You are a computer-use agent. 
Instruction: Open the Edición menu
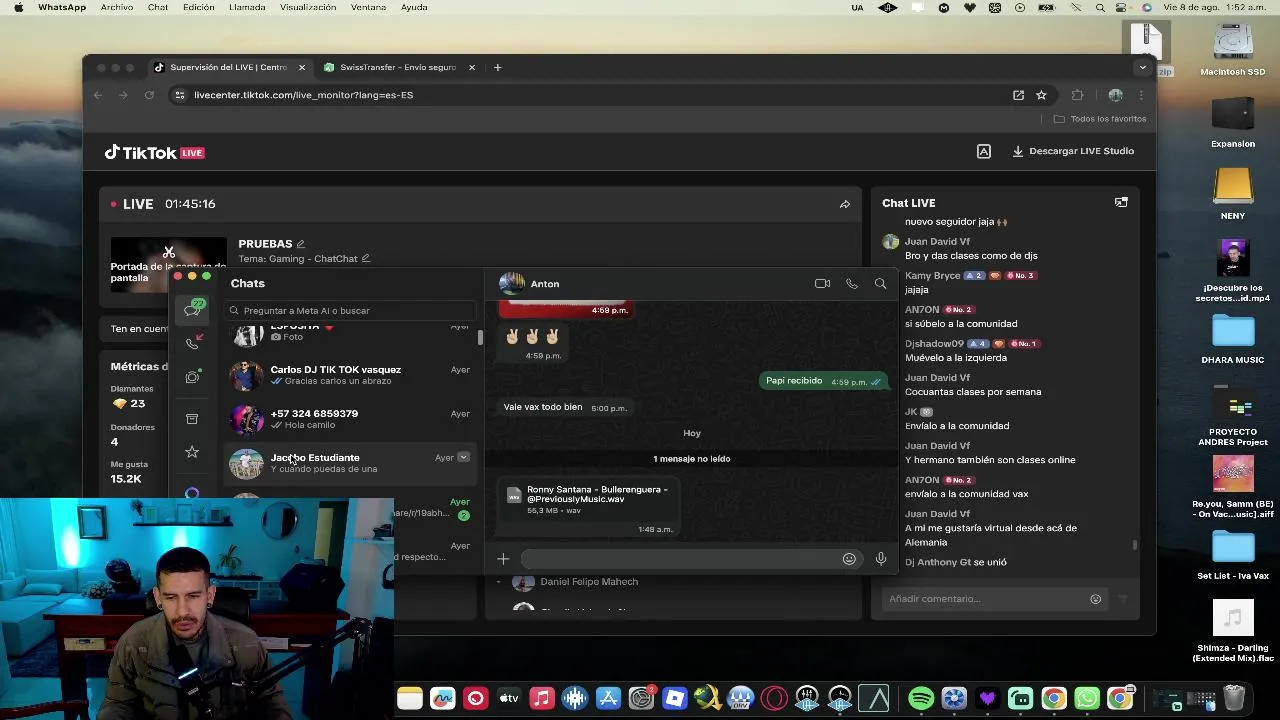point(198,7)
